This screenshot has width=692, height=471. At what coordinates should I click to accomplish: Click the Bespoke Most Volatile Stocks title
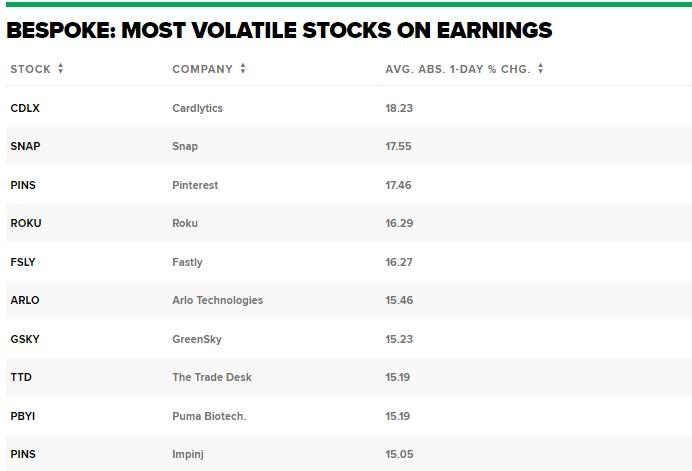coord(279,31)
